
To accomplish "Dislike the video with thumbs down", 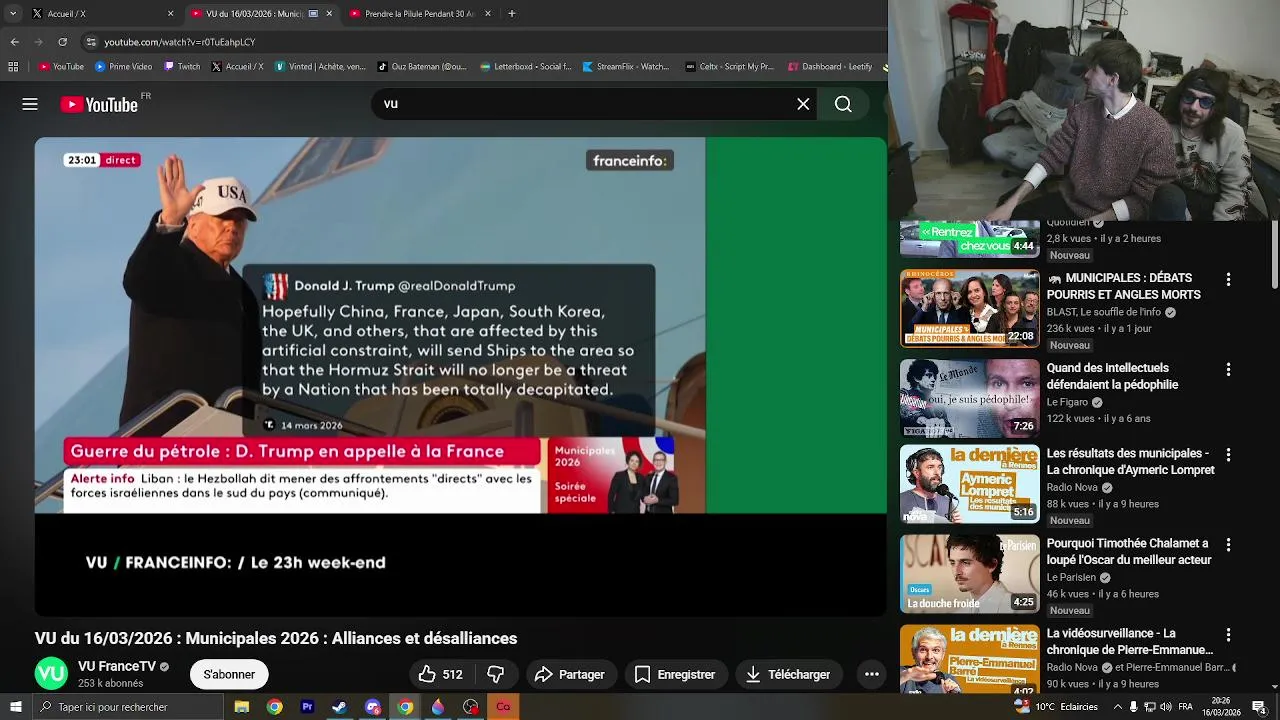I will [x=495, y=675].
